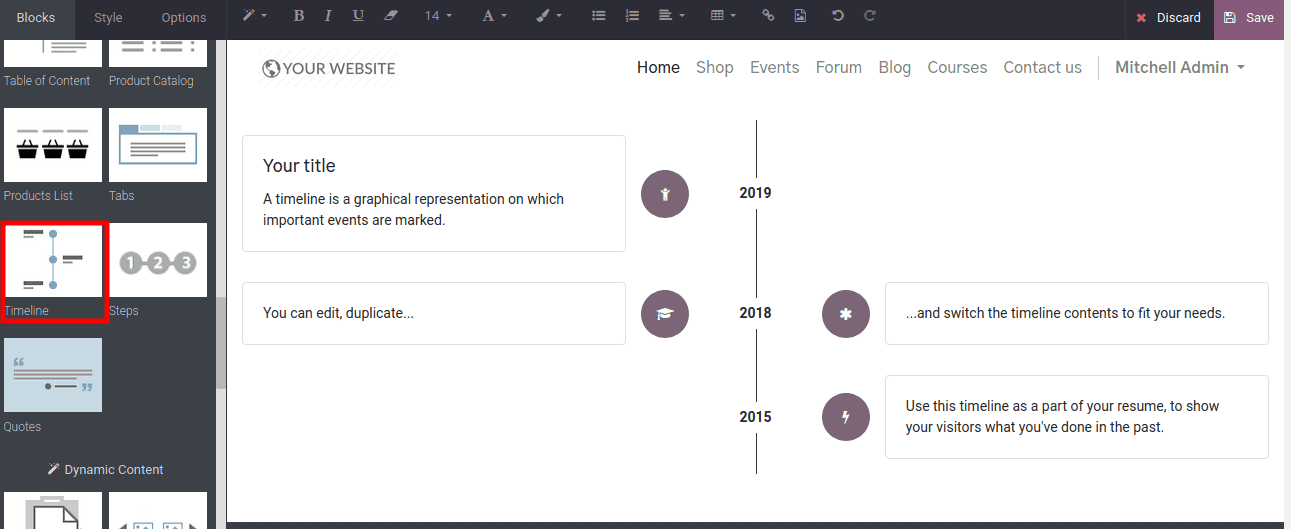
Task: Click the Dynamic Content section header
Action: [x=106, y=470]
